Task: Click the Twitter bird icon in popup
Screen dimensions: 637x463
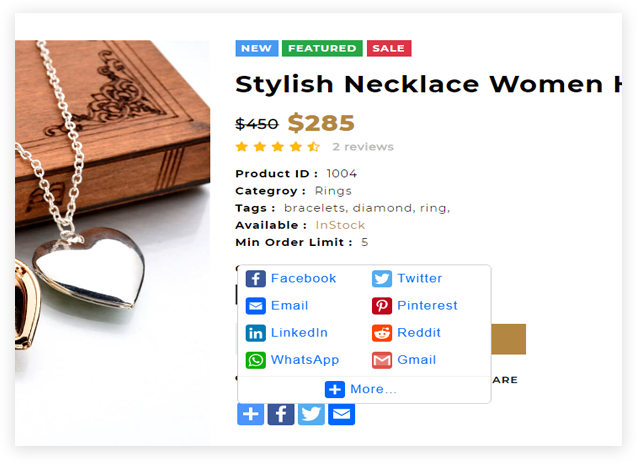Action: (382, 279)
